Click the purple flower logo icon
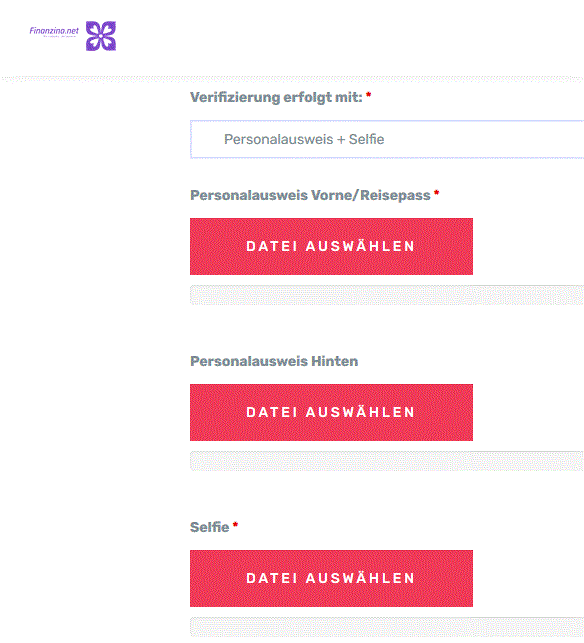The image size is (584, 643). [x=101, y=36]
